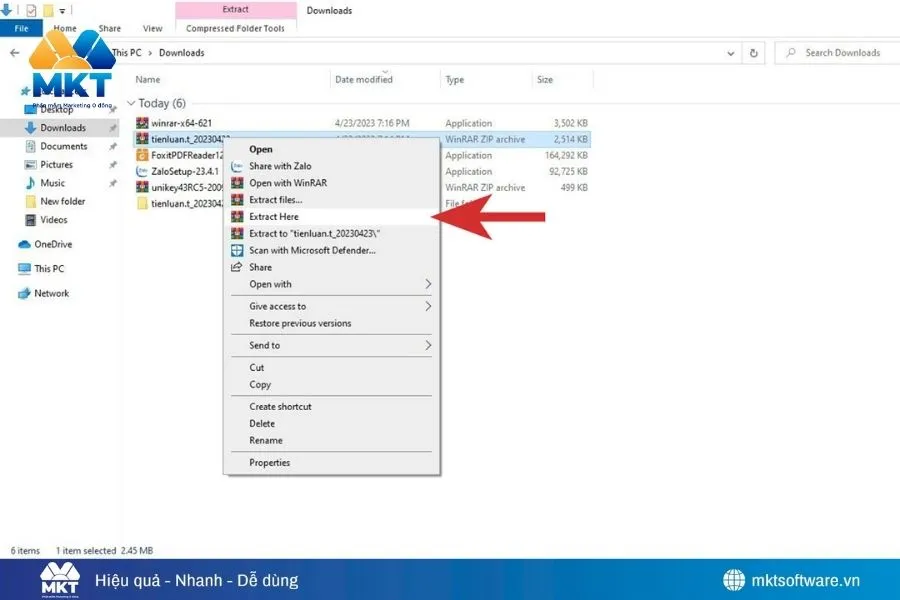Click the Zalo icon next to Share with Zalo
This screenshot has width=900, height=600.
pos(237,166)
